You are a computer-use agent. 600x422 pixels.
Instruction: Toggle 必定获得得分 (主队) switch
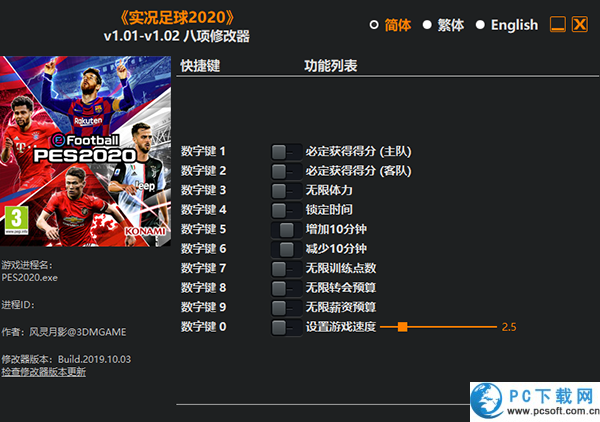287,152
